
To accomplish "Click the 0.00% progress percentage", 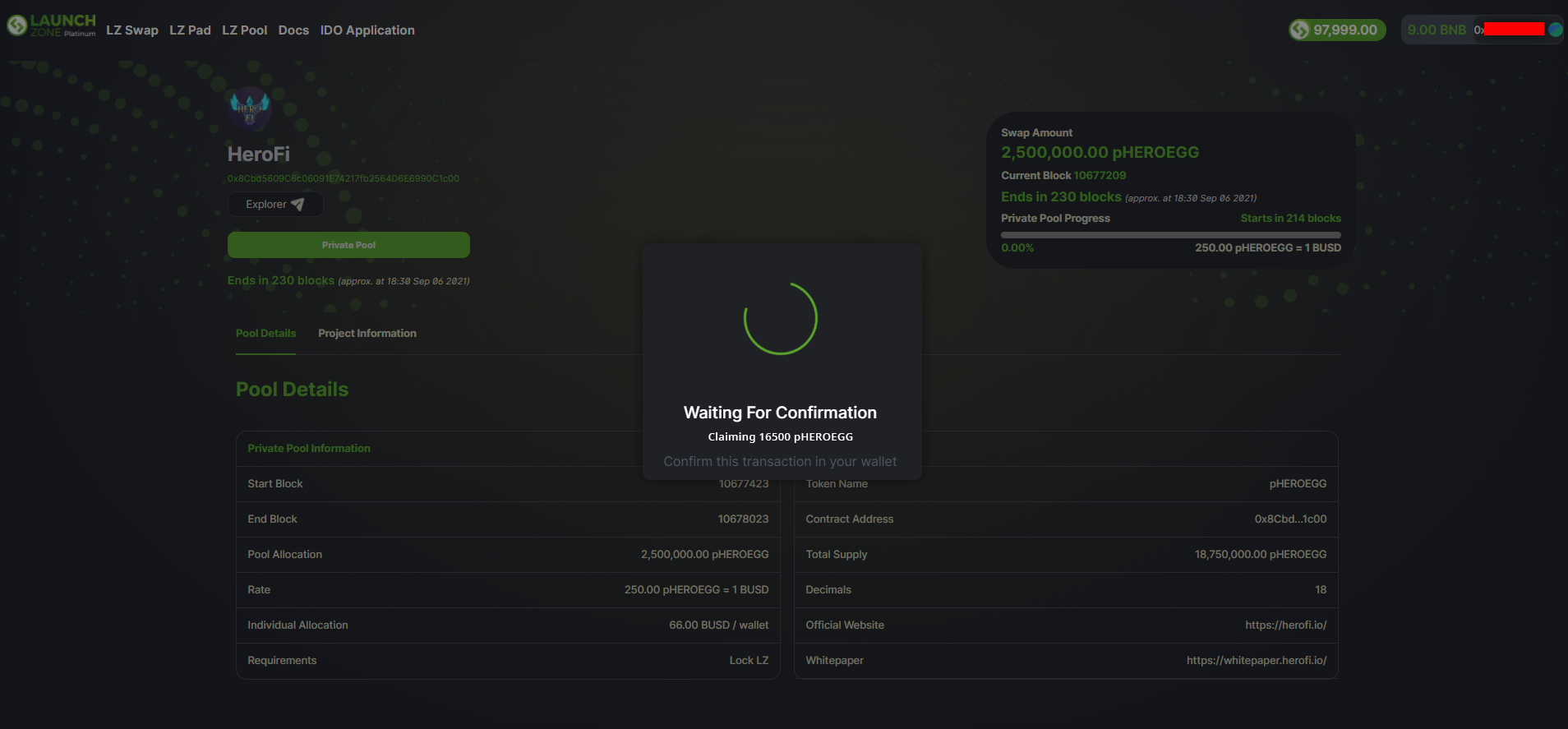I will pos(1017,248).
